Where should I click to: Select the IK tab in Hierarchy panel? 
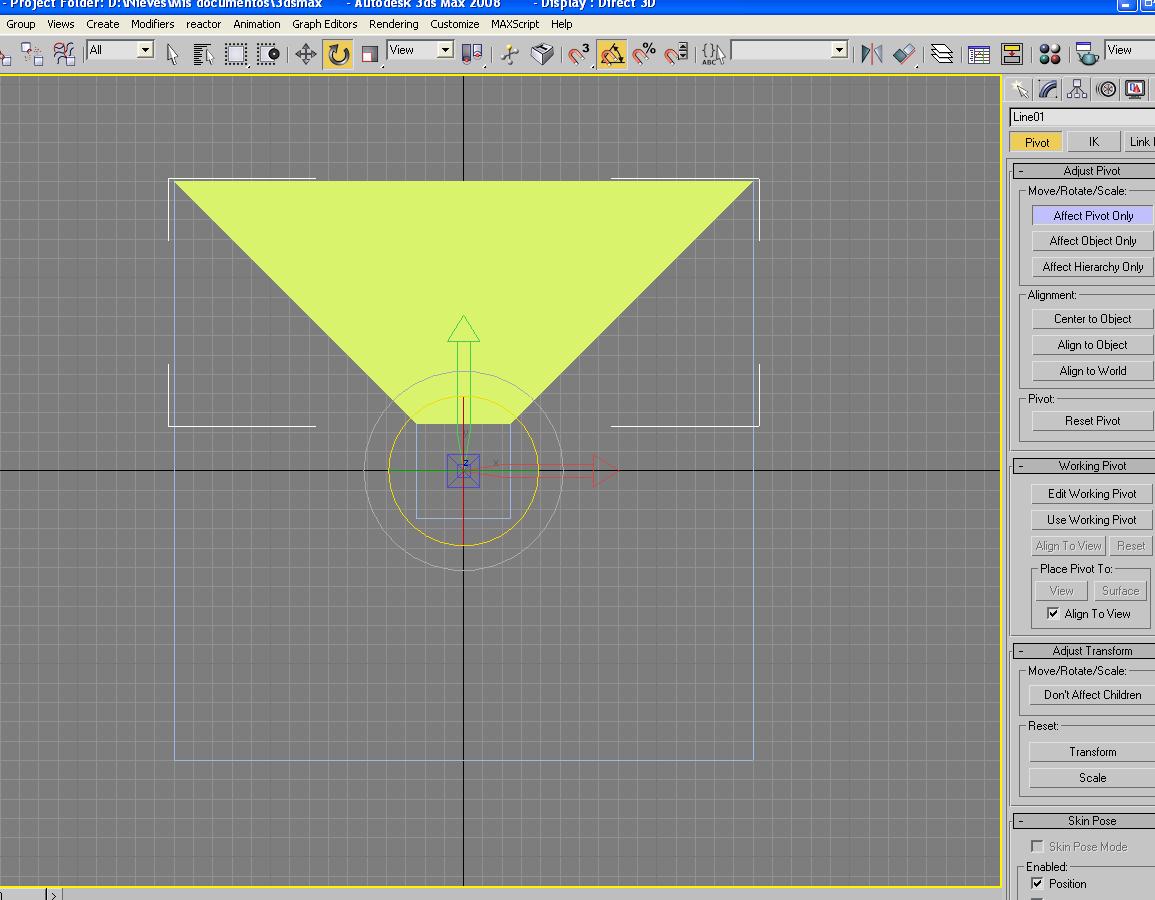click(x=1093, y=142)
